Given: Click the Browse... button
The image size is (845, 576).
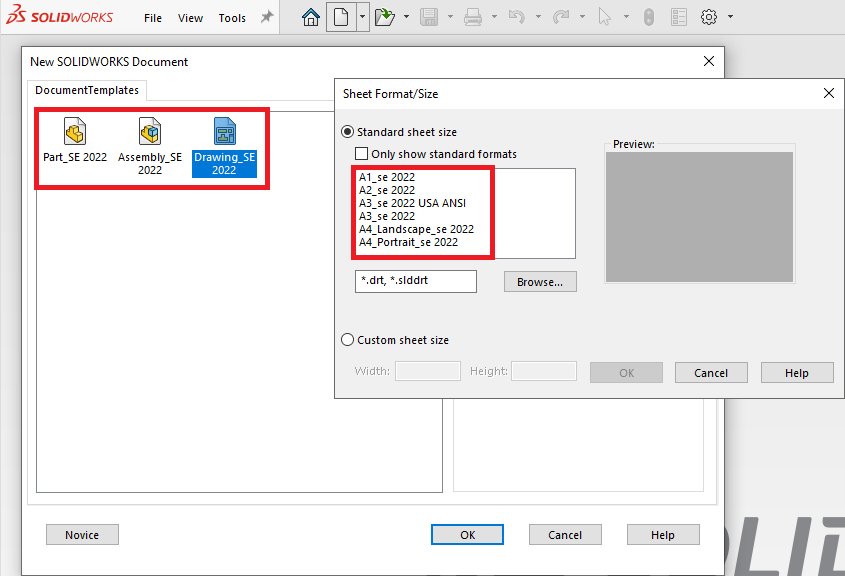Looking at the screenshot, I should point(540,282).
